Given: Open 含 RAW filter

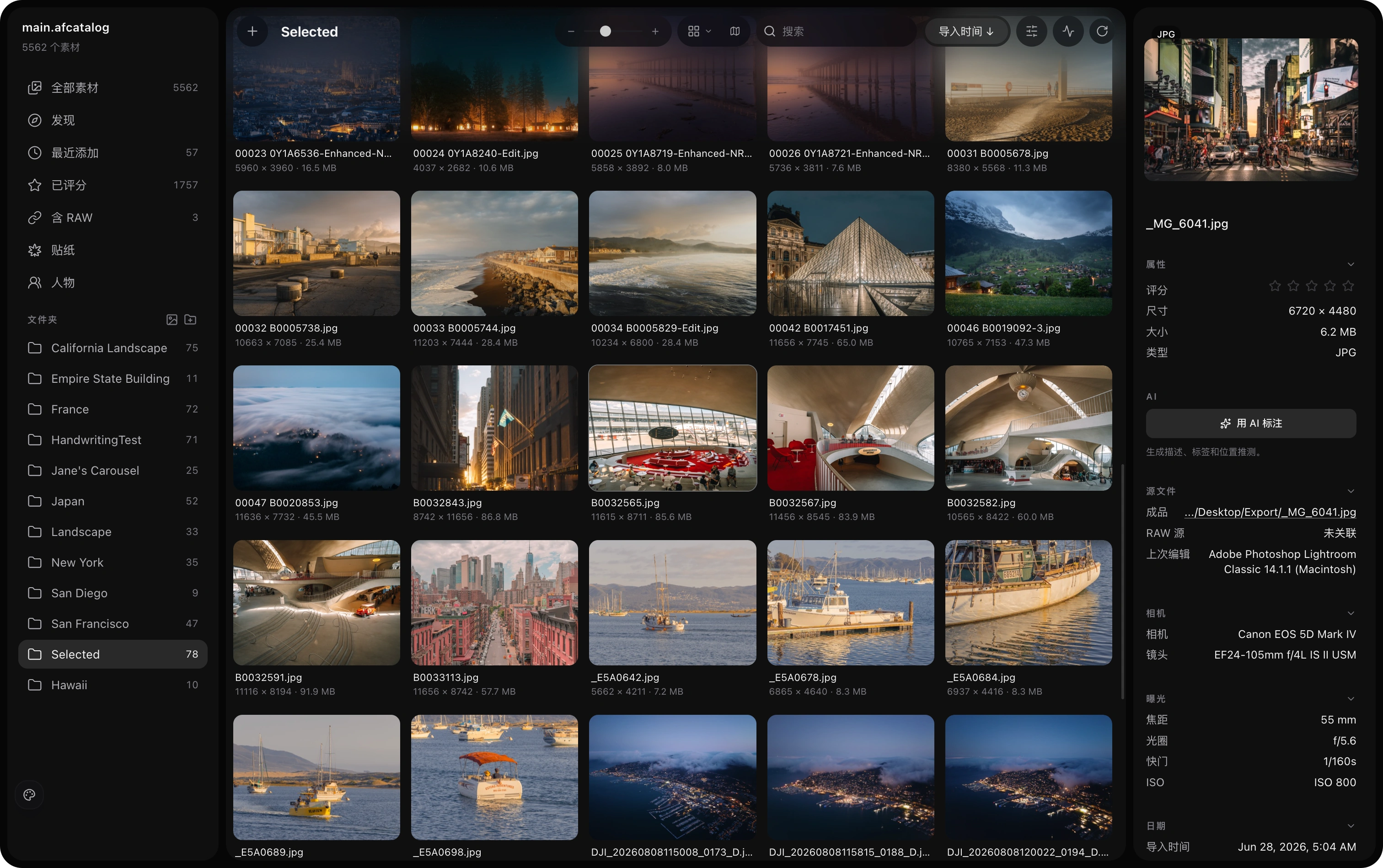Looking at the screenshot, I should tap(113, 218).
